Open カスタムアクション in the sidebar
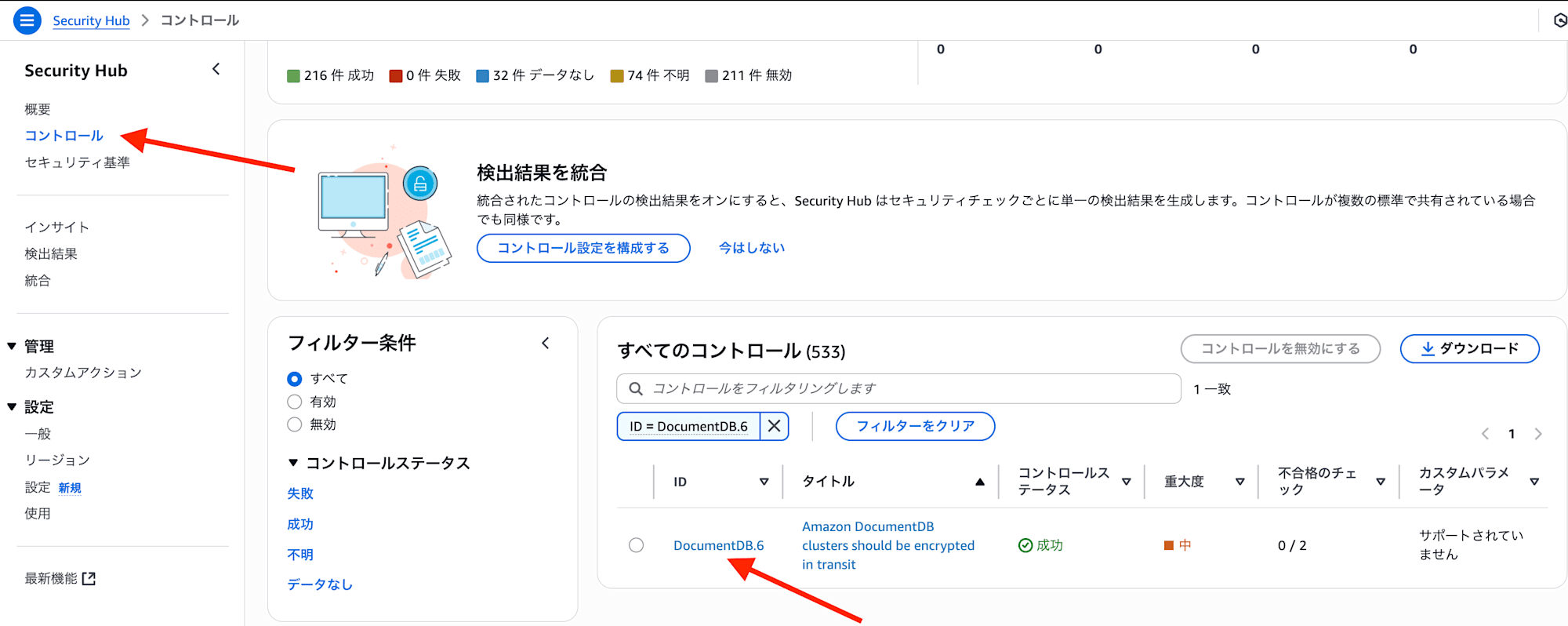 click(83, 373)
